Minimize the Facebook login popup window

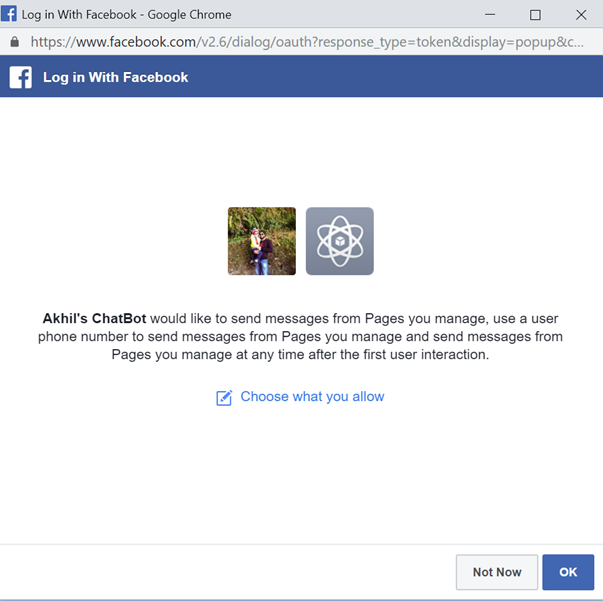click(x=489, y=14)
